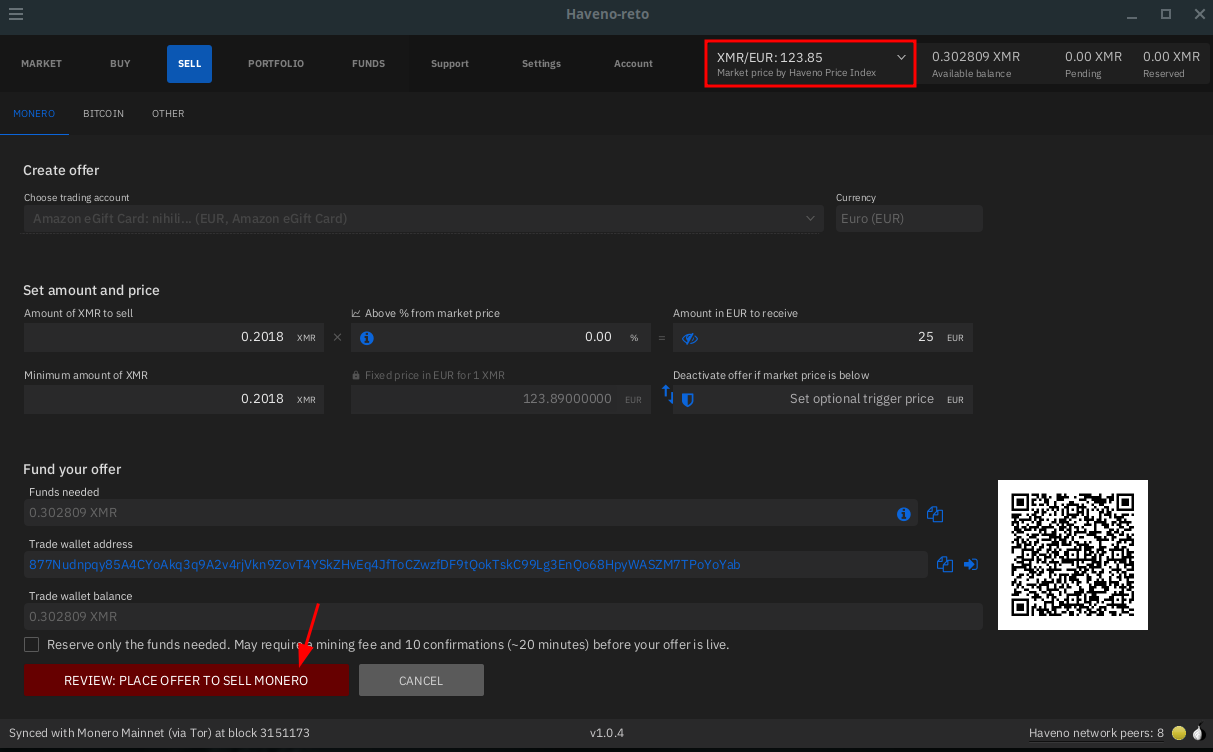Click the 'Funds needed' field 0.302809 XMR
This screenshot has width=1213, height=752.
click(470, 513)
